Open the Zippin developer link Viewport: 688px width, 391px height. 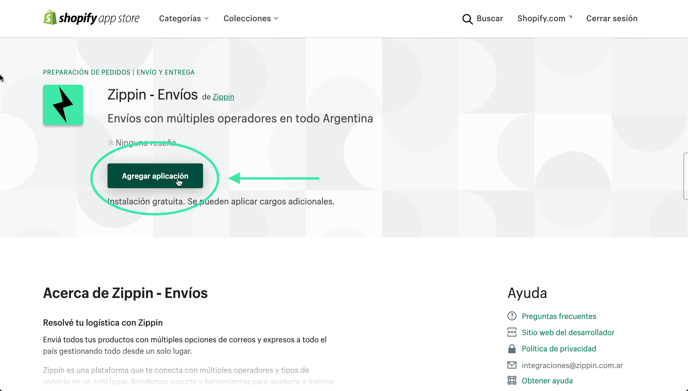click(223, 97)
